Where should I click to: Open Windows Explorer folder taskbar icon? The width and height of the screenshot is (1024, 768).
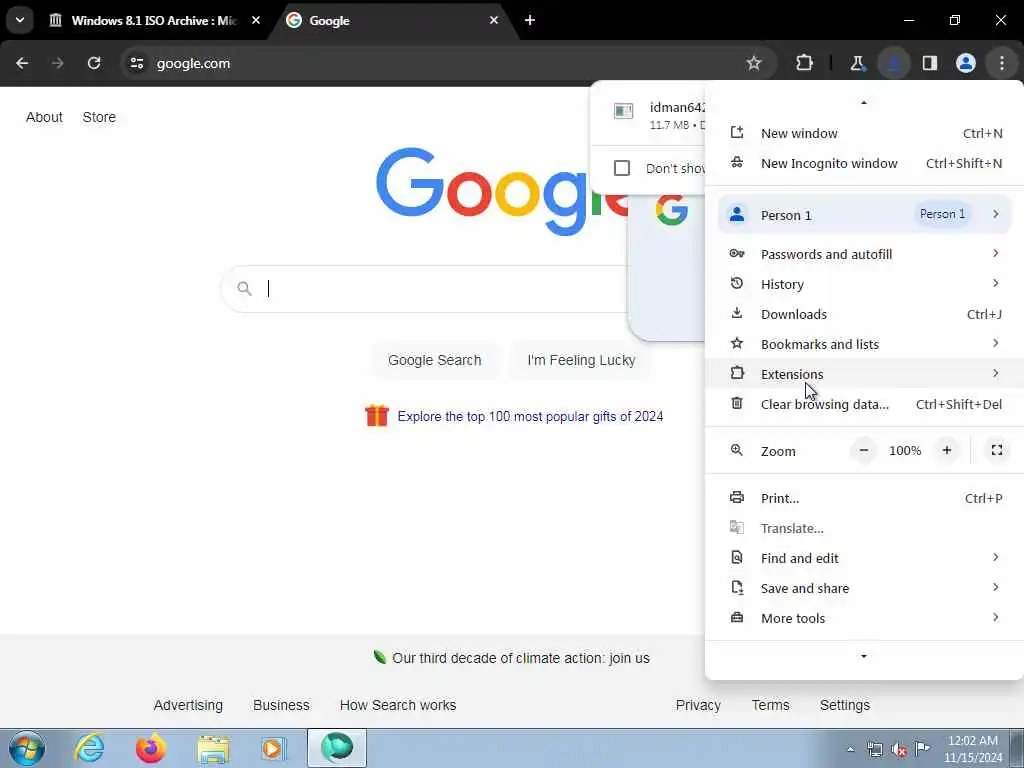tap(213, 750)
